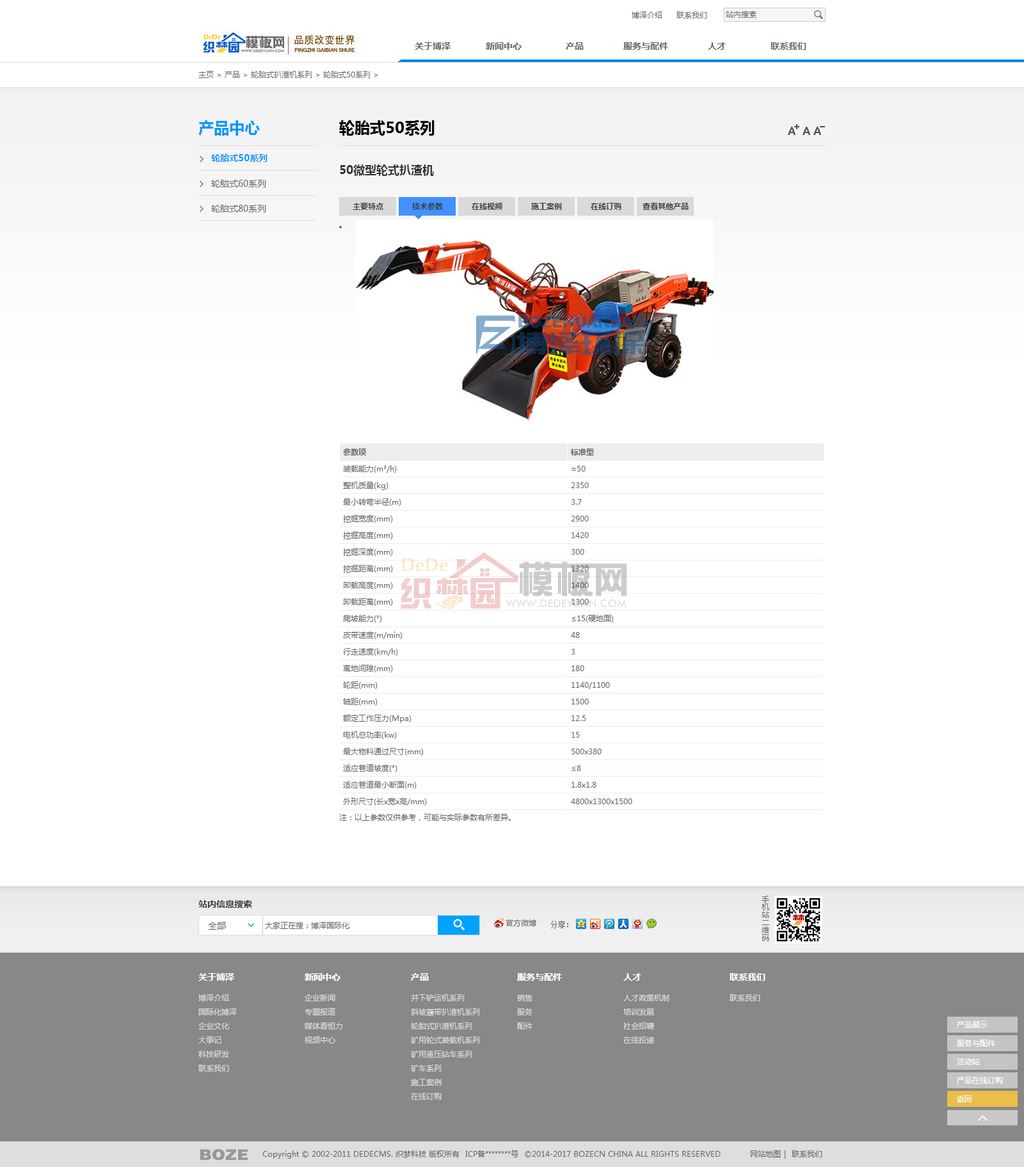Click the scroll-to-top up arrow button
Image resolution: width=1024 pixels, height=1167 pixels.
[981, 1118]
